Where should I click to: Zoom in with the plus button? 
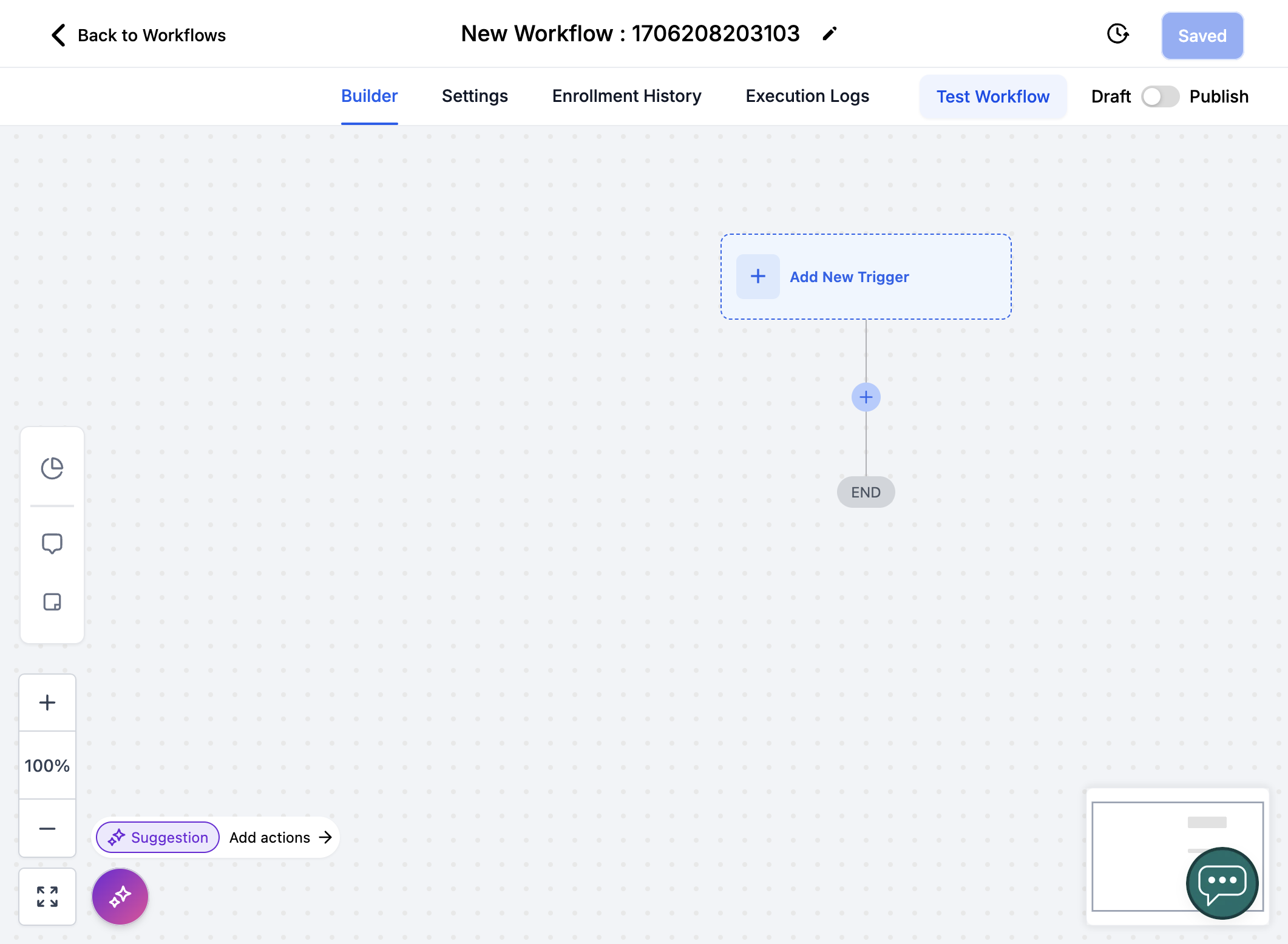pos(47,703)
